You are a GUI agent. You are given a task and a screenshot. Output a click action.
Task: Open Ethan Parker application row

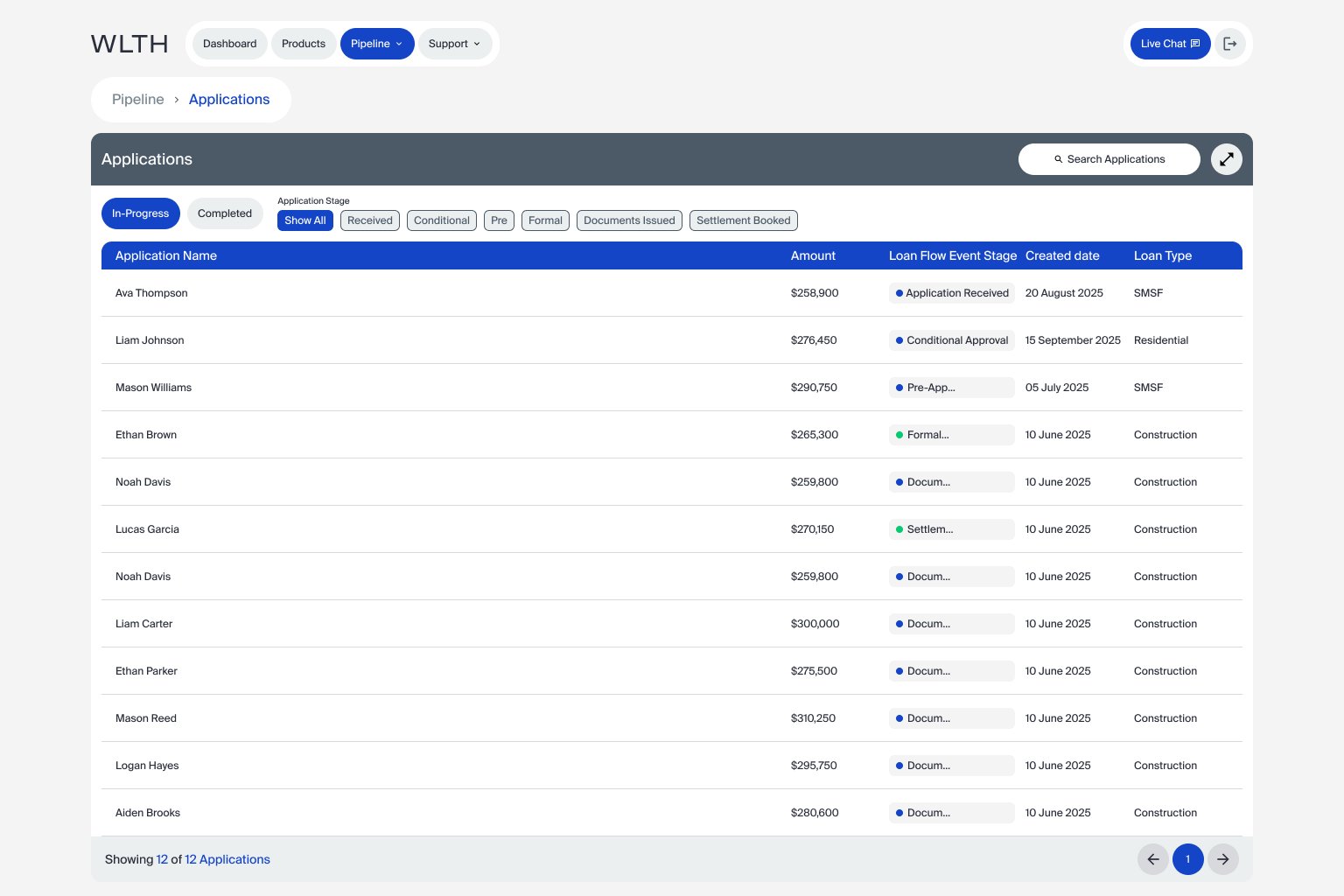click(672, 671)
